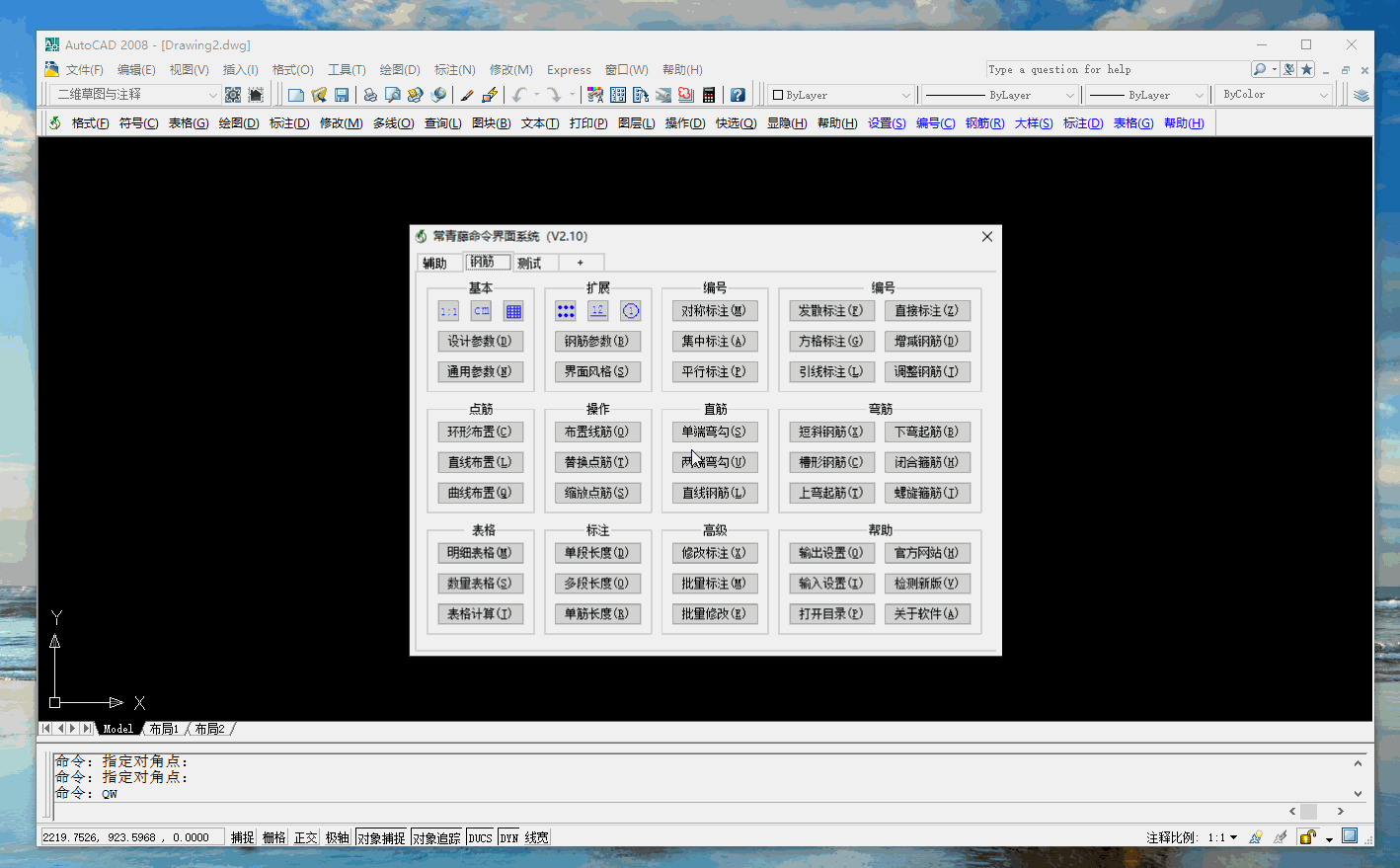Toggle 对象追踪 object tracking in status bar
Screen dimensions: 1400x868
click(x=436, y=837)
